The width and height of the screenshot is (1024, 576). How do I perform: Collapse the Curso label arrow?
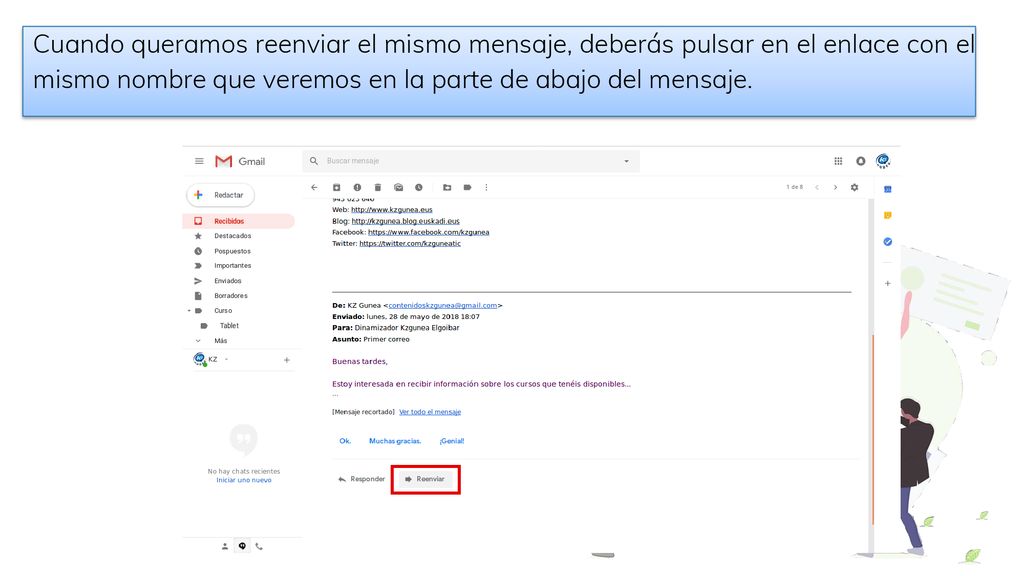189,311
